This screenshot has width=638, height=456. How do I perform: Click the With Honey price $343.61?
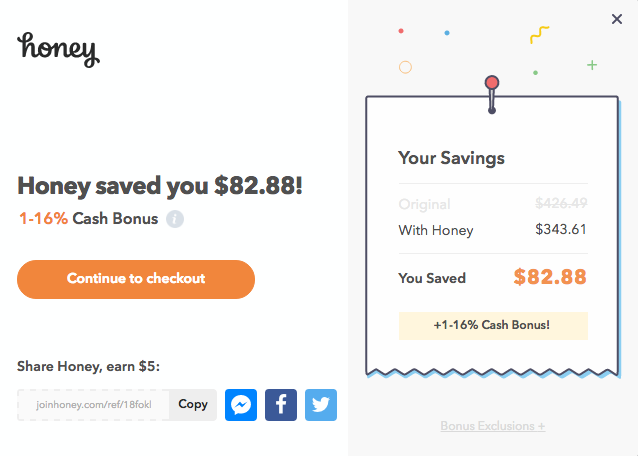pos(560,230)
